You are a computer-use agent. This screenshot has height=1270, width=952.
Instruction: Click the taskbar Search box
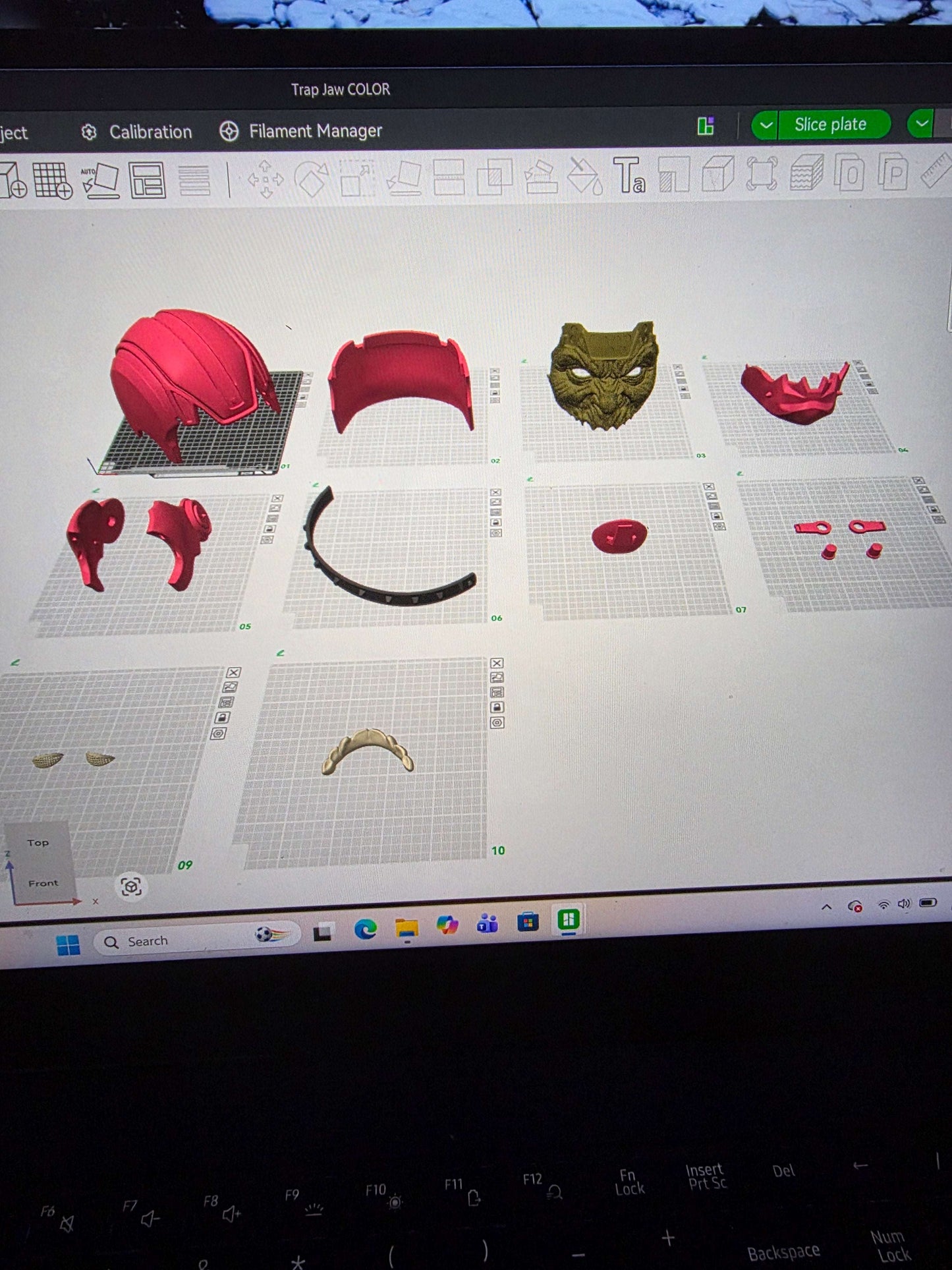pyautogui.click(x=196, y=940)
